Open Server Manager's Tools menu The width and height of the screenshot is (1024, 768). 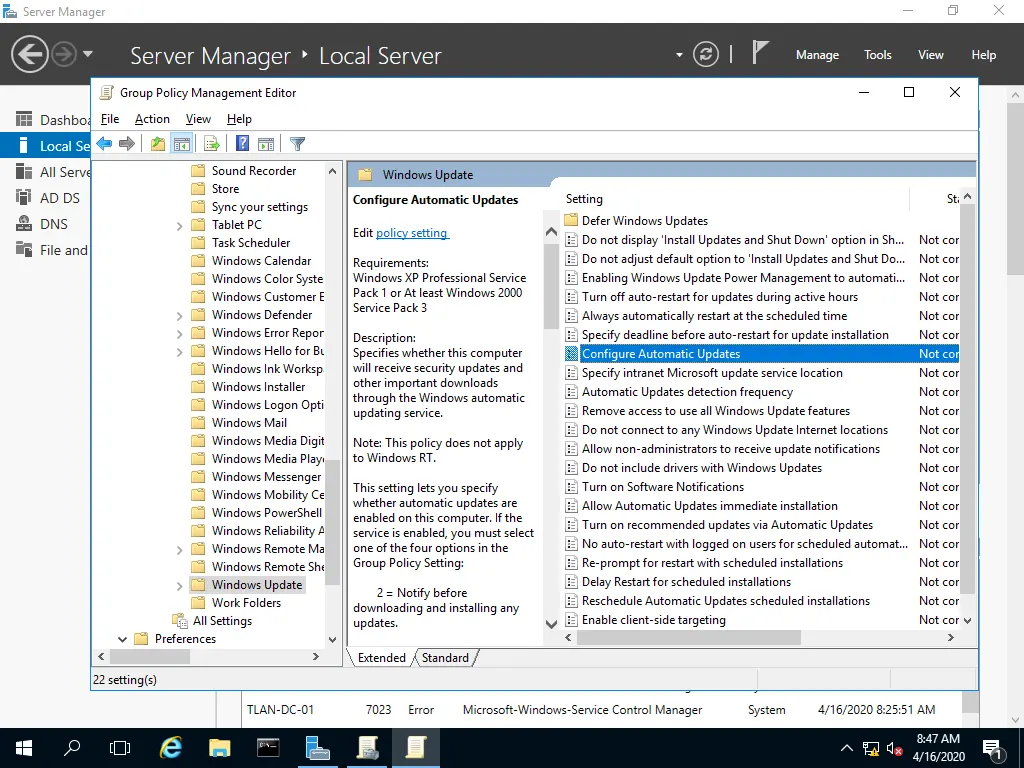pos(878,55)
